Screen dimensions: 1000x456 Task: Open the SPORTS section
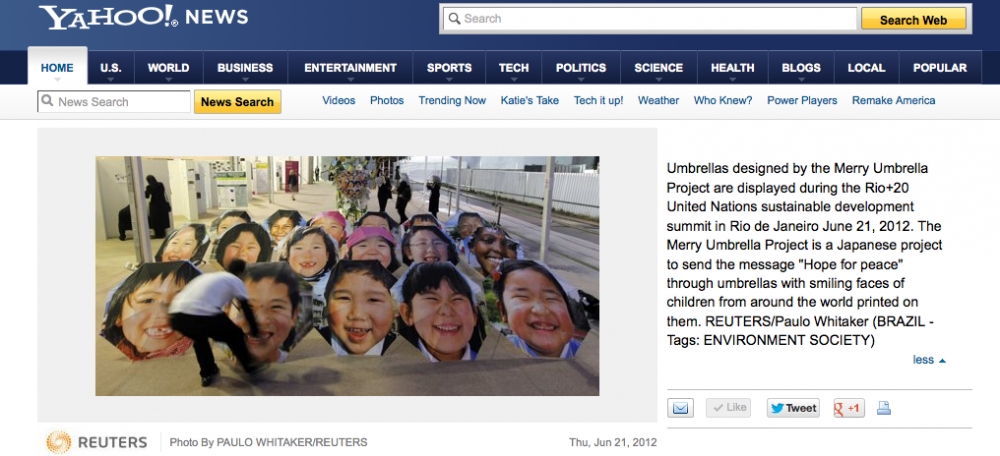pyautogui.click(x=449, y=68)
